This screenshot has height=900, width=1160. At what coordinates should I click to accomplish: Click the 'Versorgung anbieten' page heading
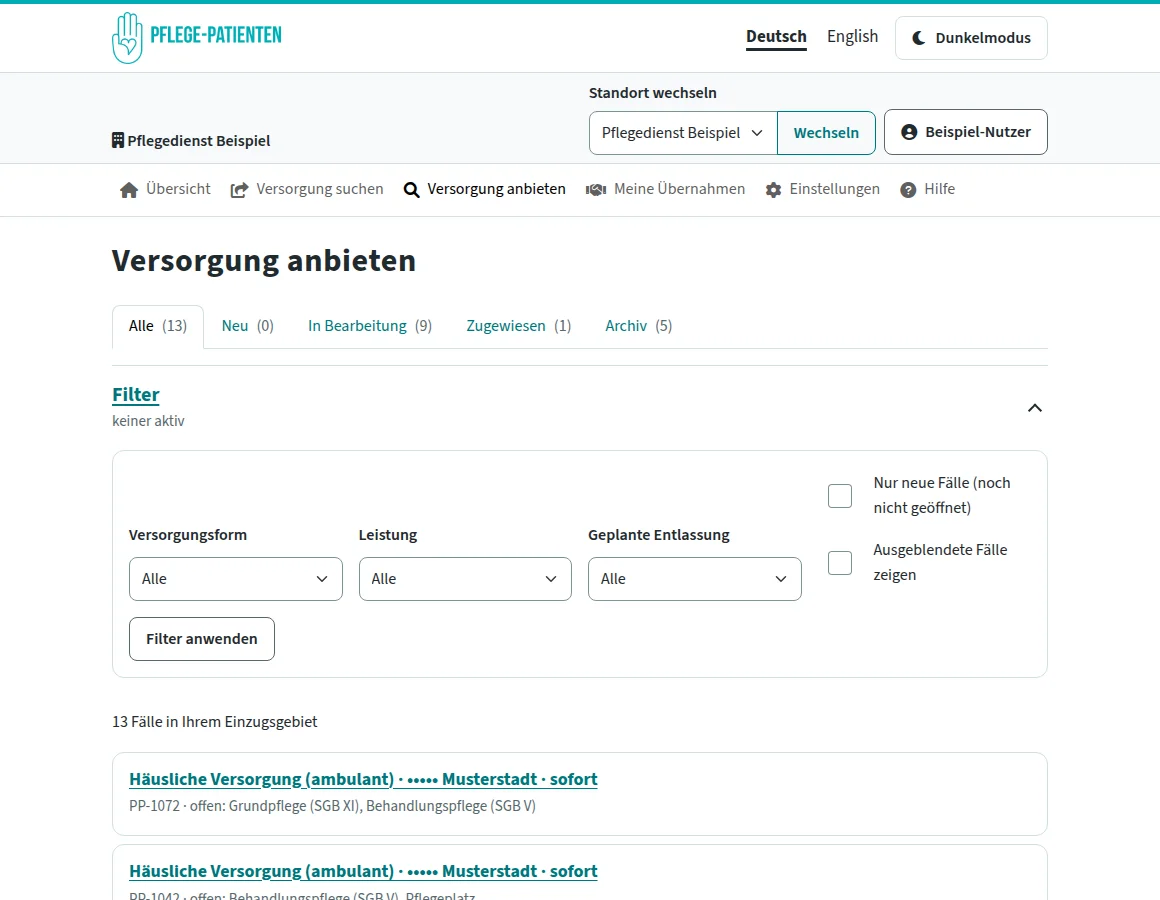tap(264, 261)
